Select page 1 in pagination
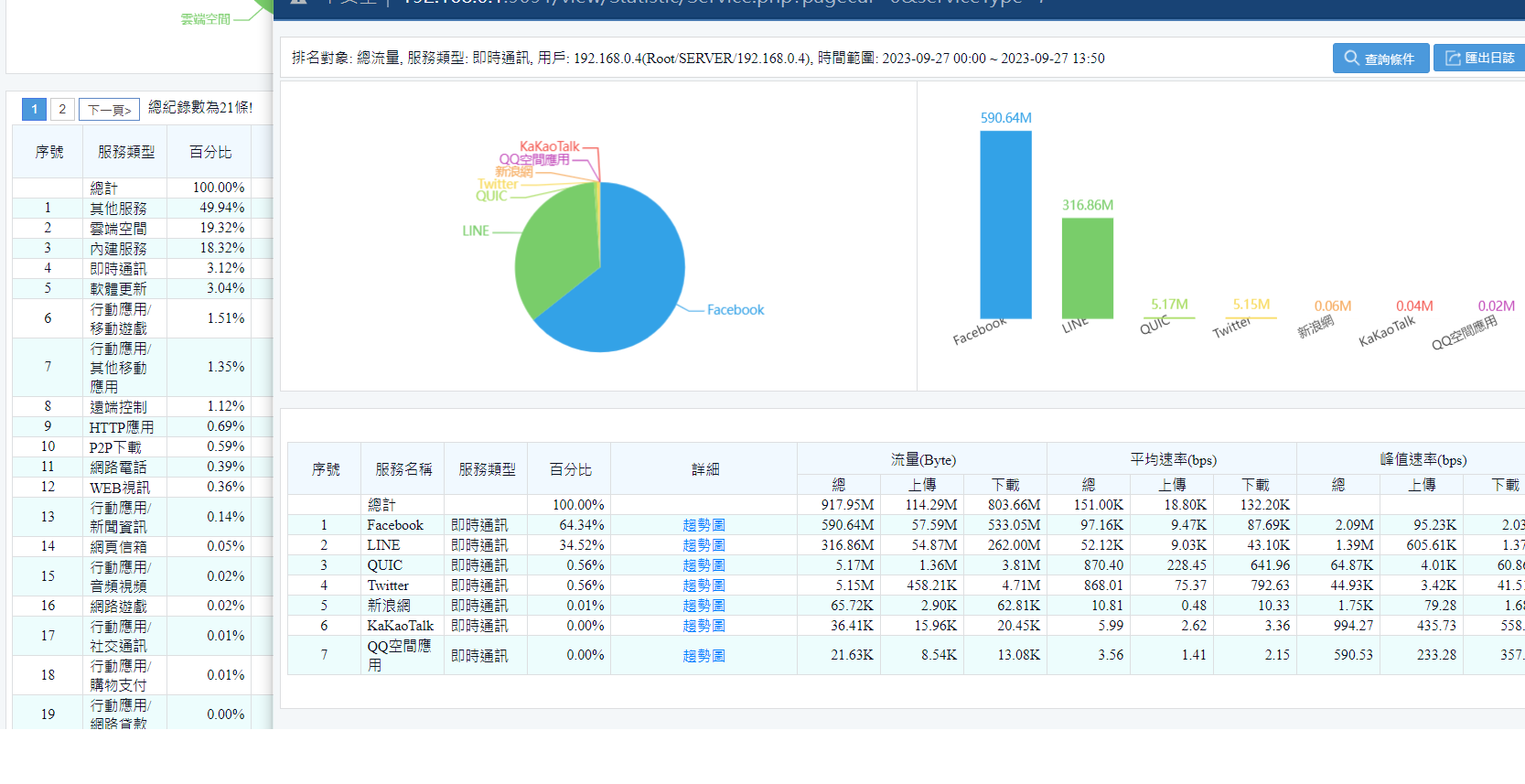 [35, 110]
